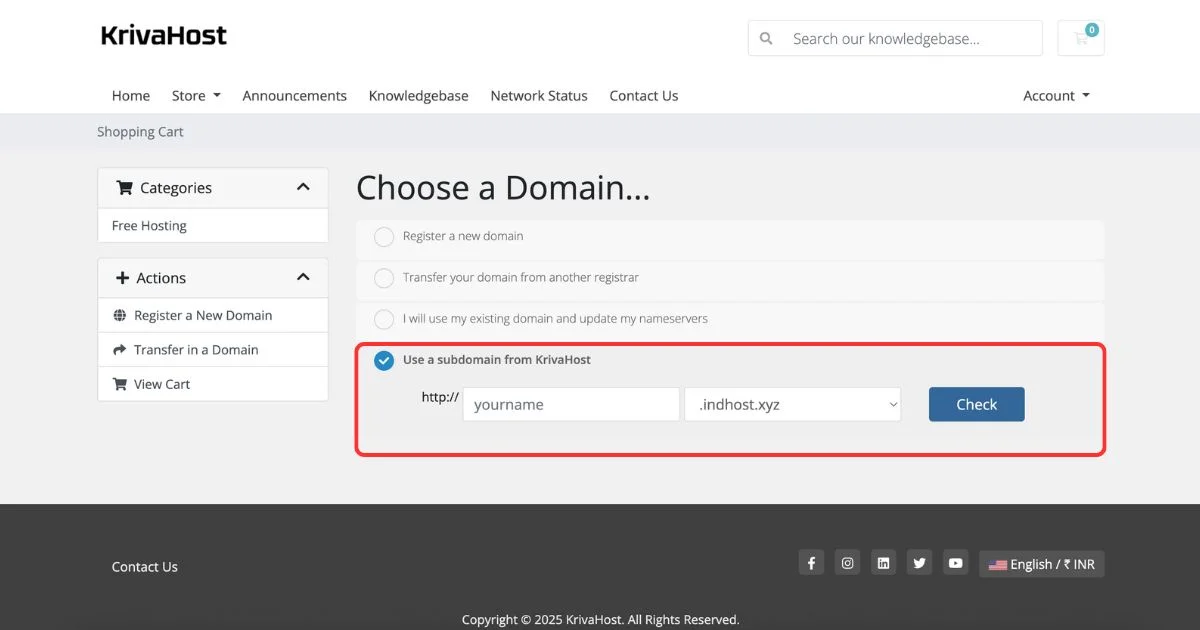The image size is (1200, 630).
Task: Collapse the Actions panel
Action: [303, 277]
